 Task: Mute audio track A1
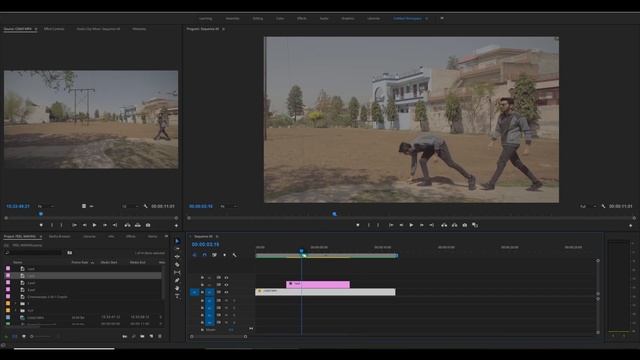pos(226,301)
